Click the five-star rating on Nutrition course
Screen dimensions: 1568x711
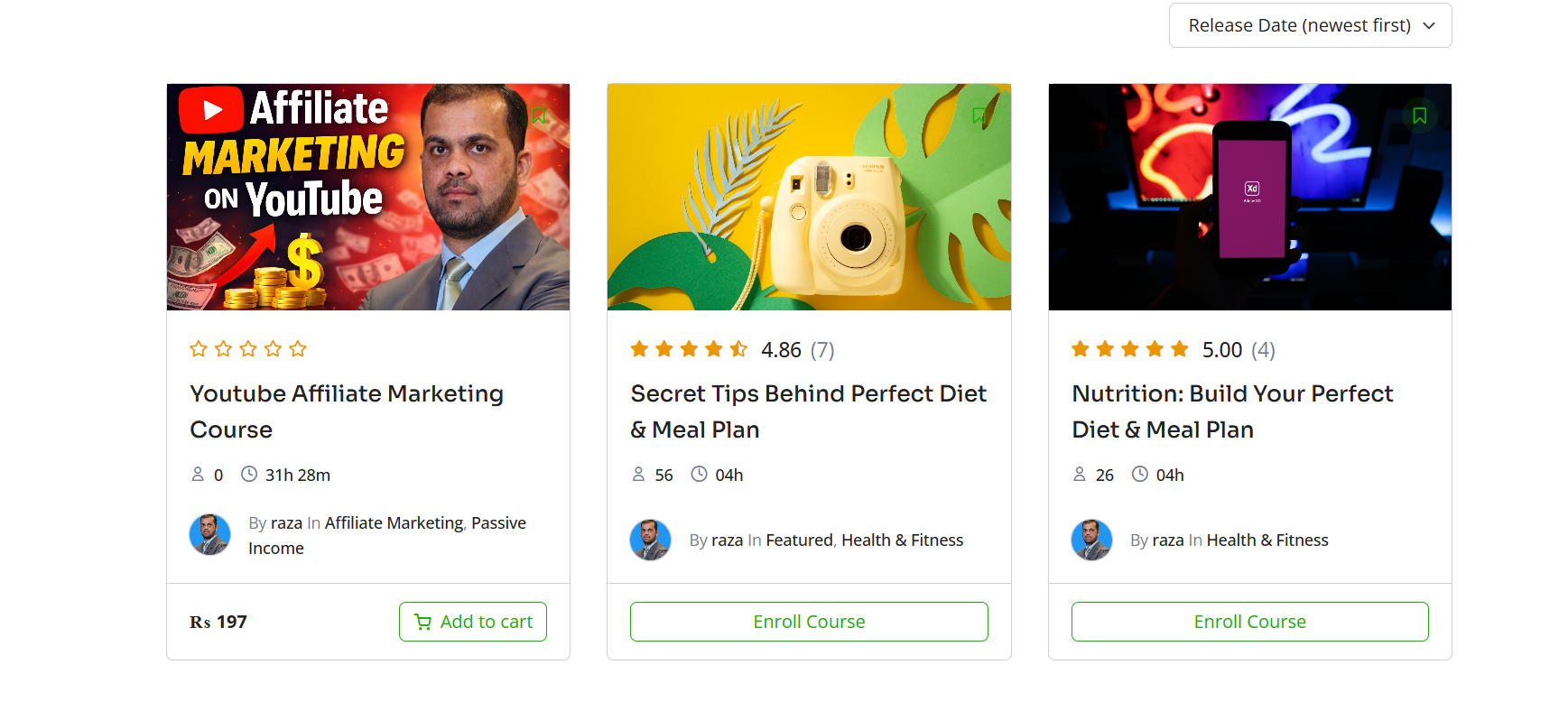(x=1129, y=349)
